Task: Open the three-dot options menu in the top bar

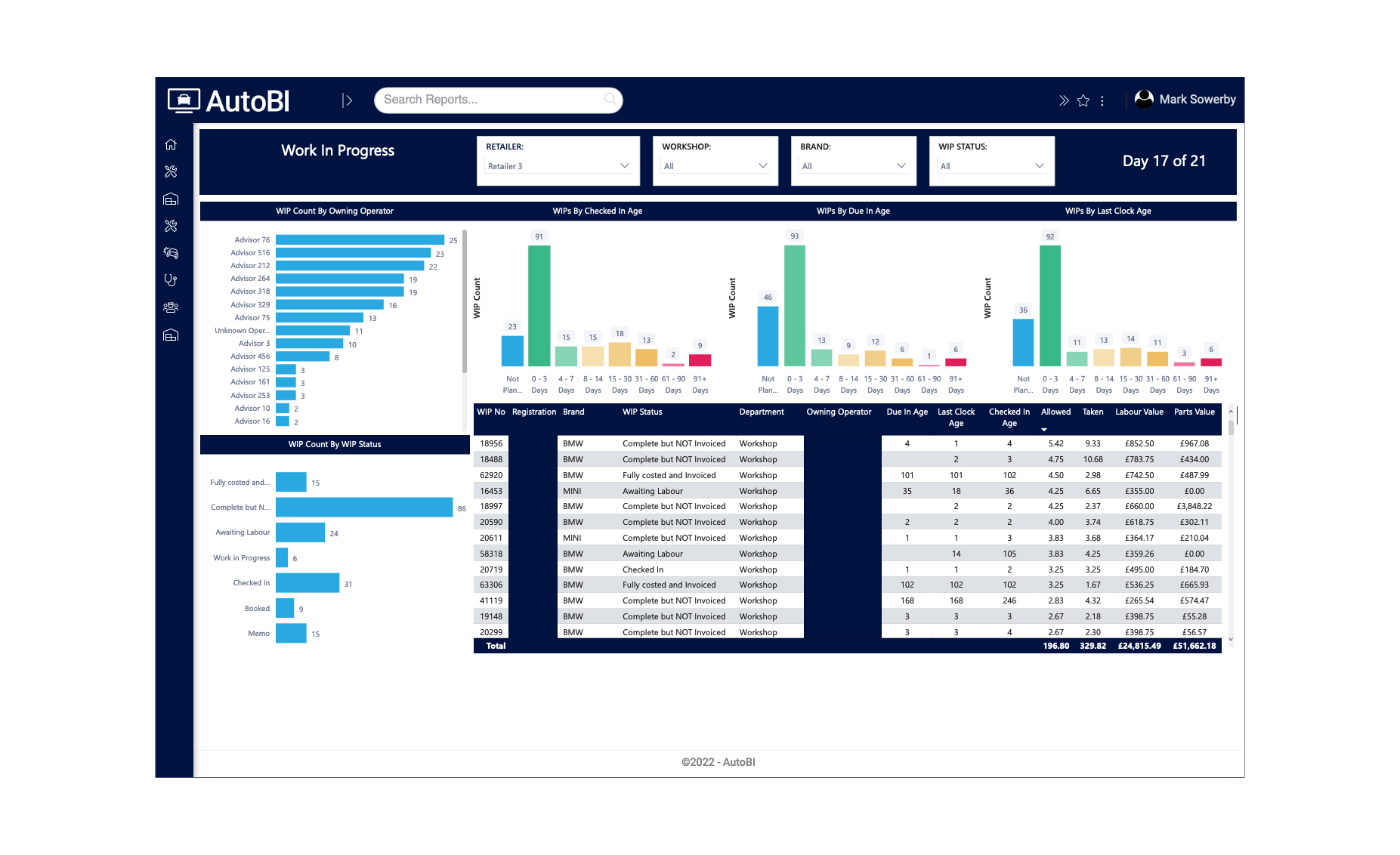Action: [1102, 100]
